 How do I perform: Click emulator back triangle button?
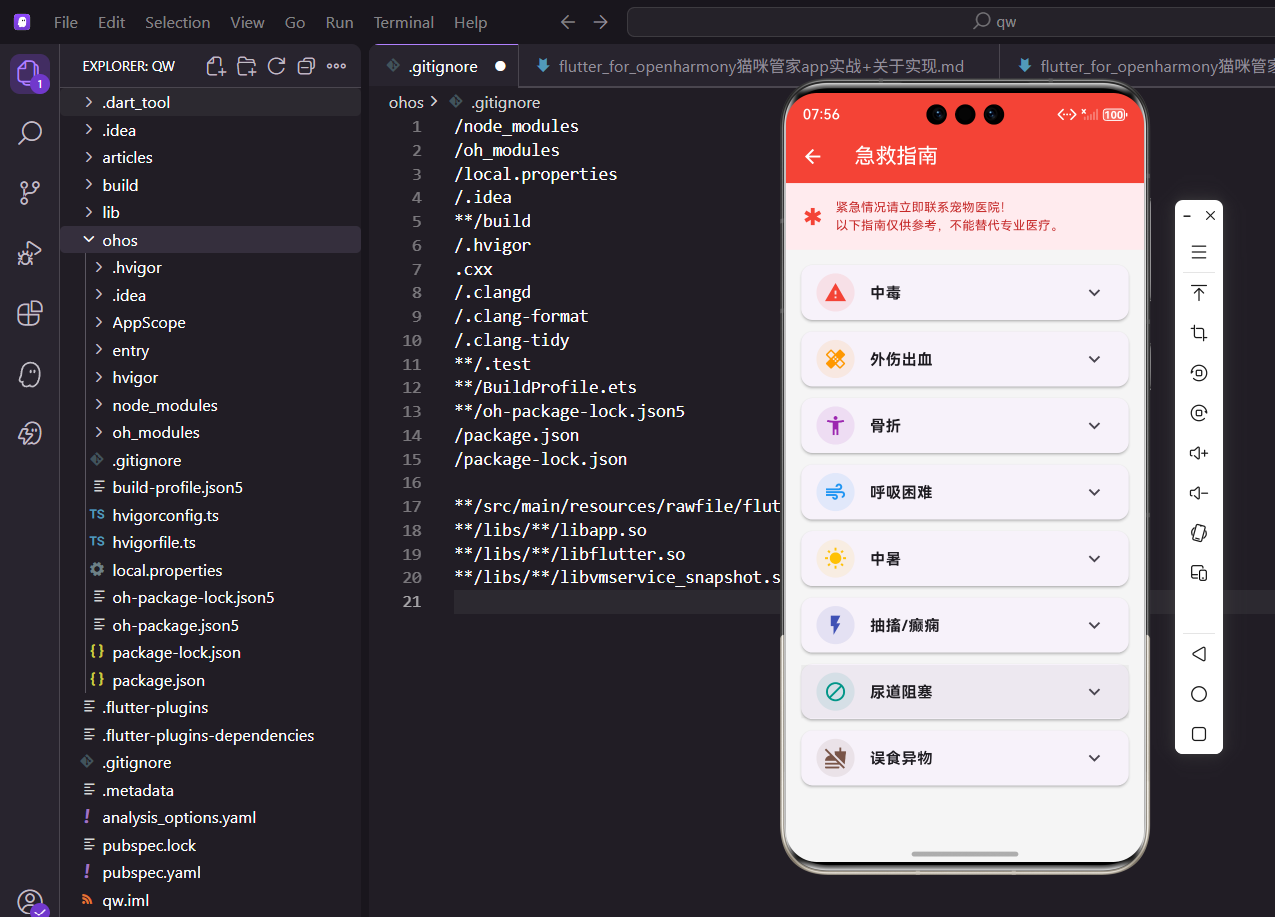[1199, 654]
